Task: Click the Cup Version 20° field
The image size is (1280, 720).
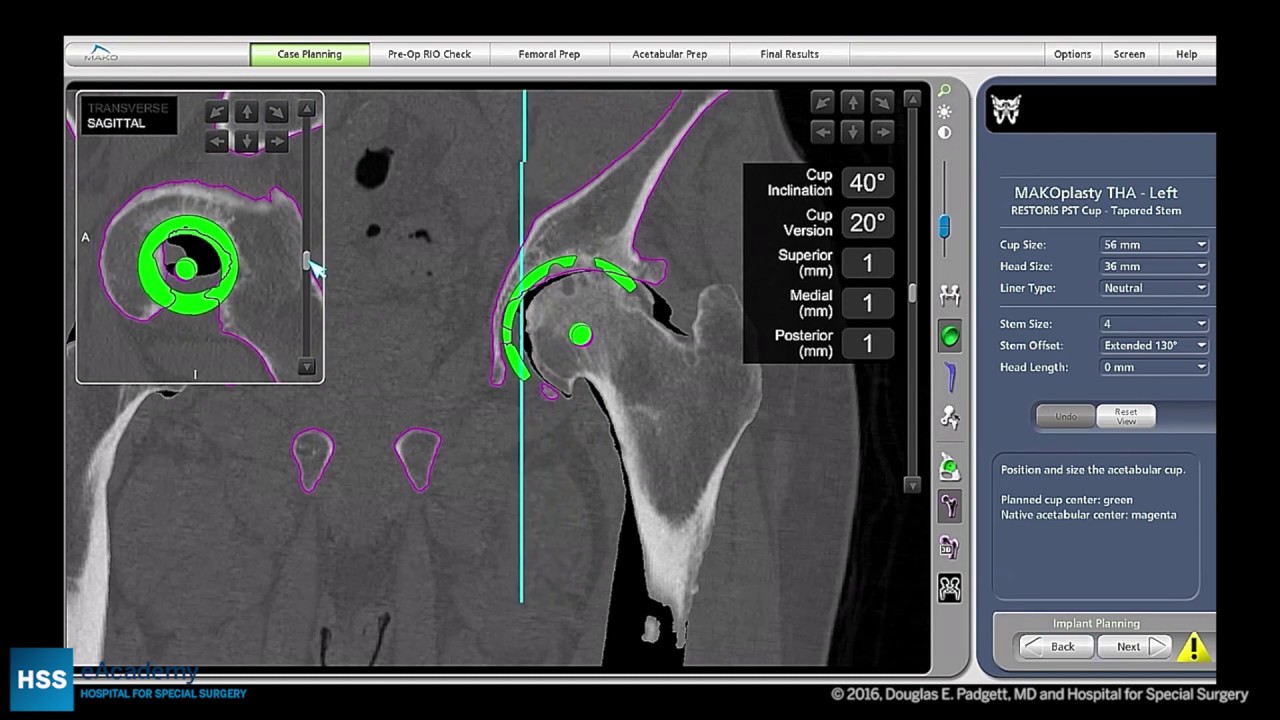Action: (867, 222)
